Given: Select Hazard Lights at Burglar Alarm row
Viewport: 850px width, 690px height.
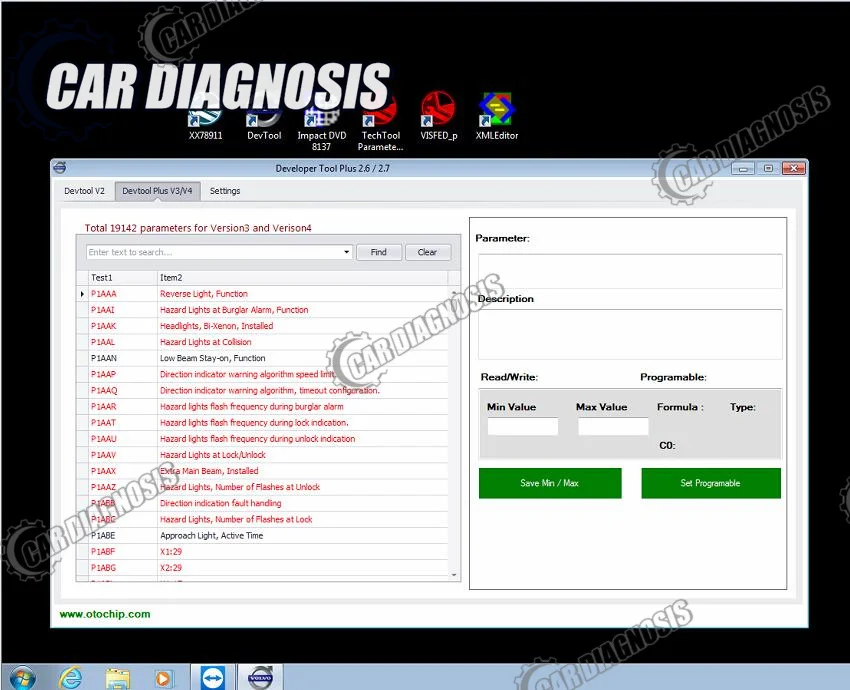Looking at the screenshot, I should pos(262,310).
